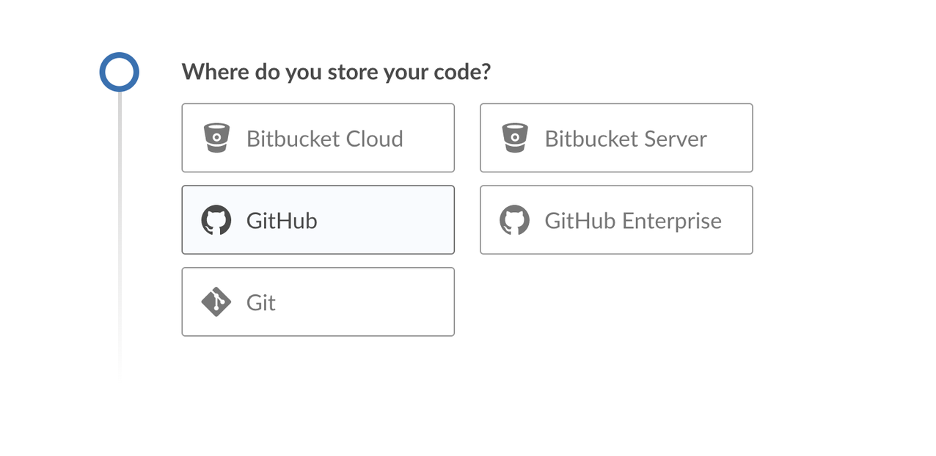Click the Bitbucket Server bucket icon
The image size is (936, 456).
point(514,138)
